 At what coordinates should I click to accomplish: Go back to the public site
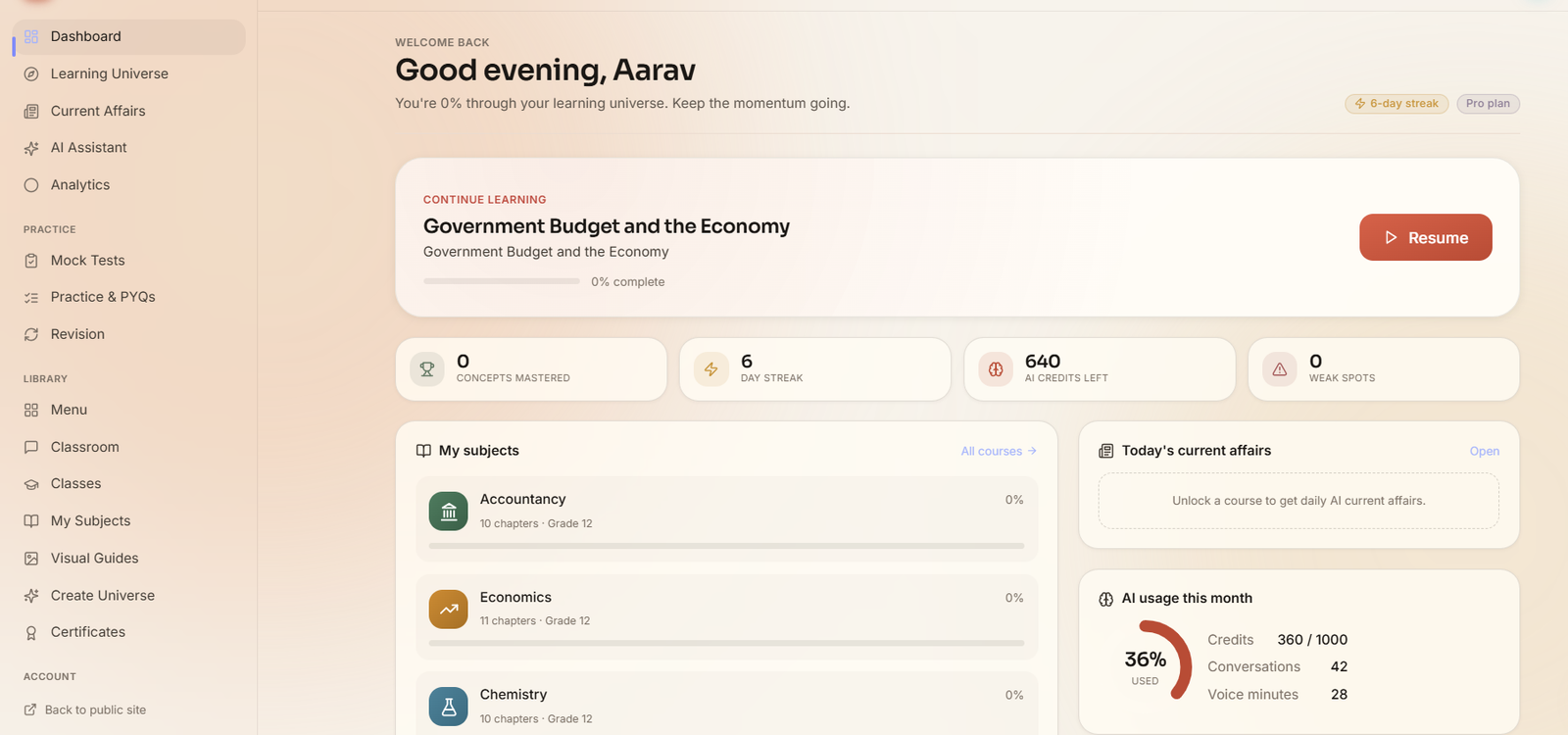click(x=85, y=710)
